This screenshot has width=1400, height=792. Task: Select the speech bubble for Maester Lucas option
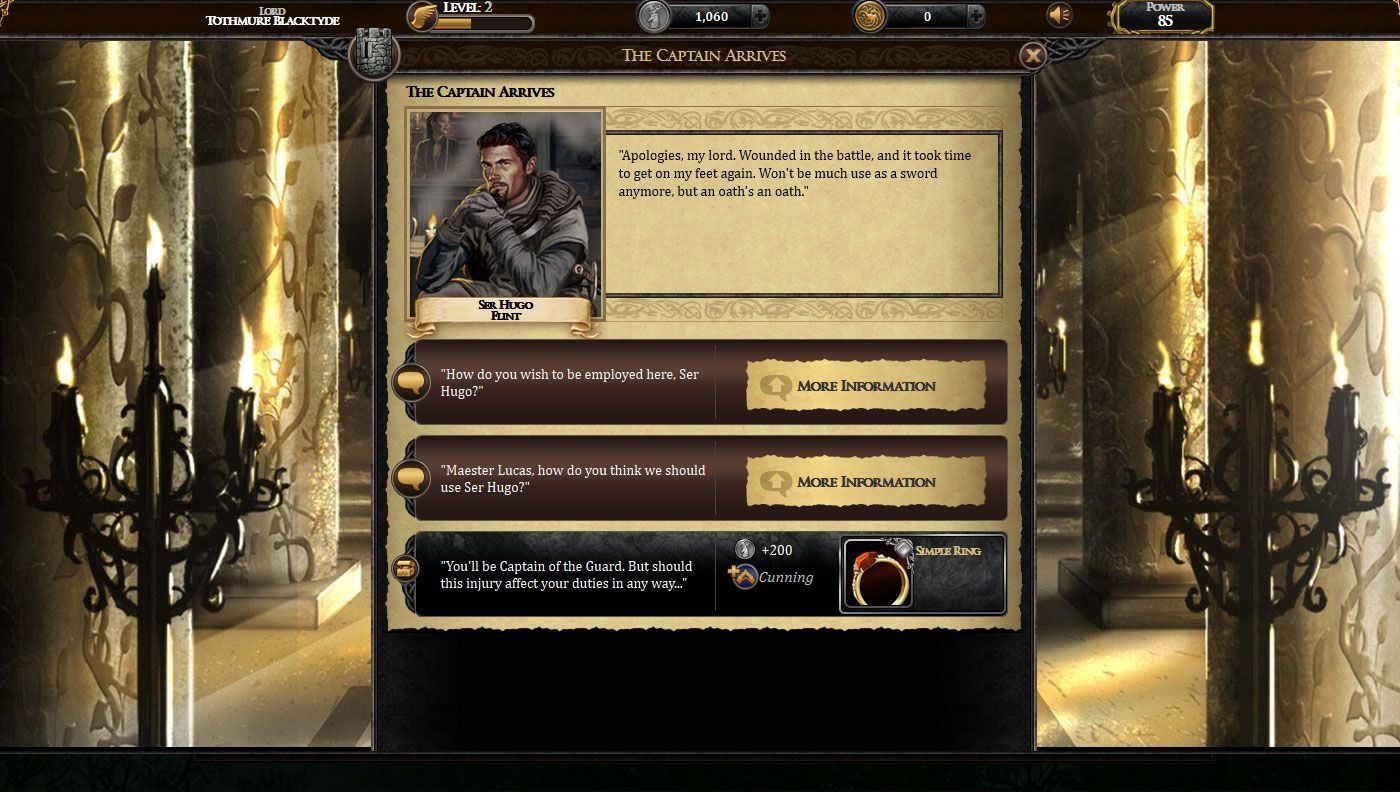coord(411,478)
